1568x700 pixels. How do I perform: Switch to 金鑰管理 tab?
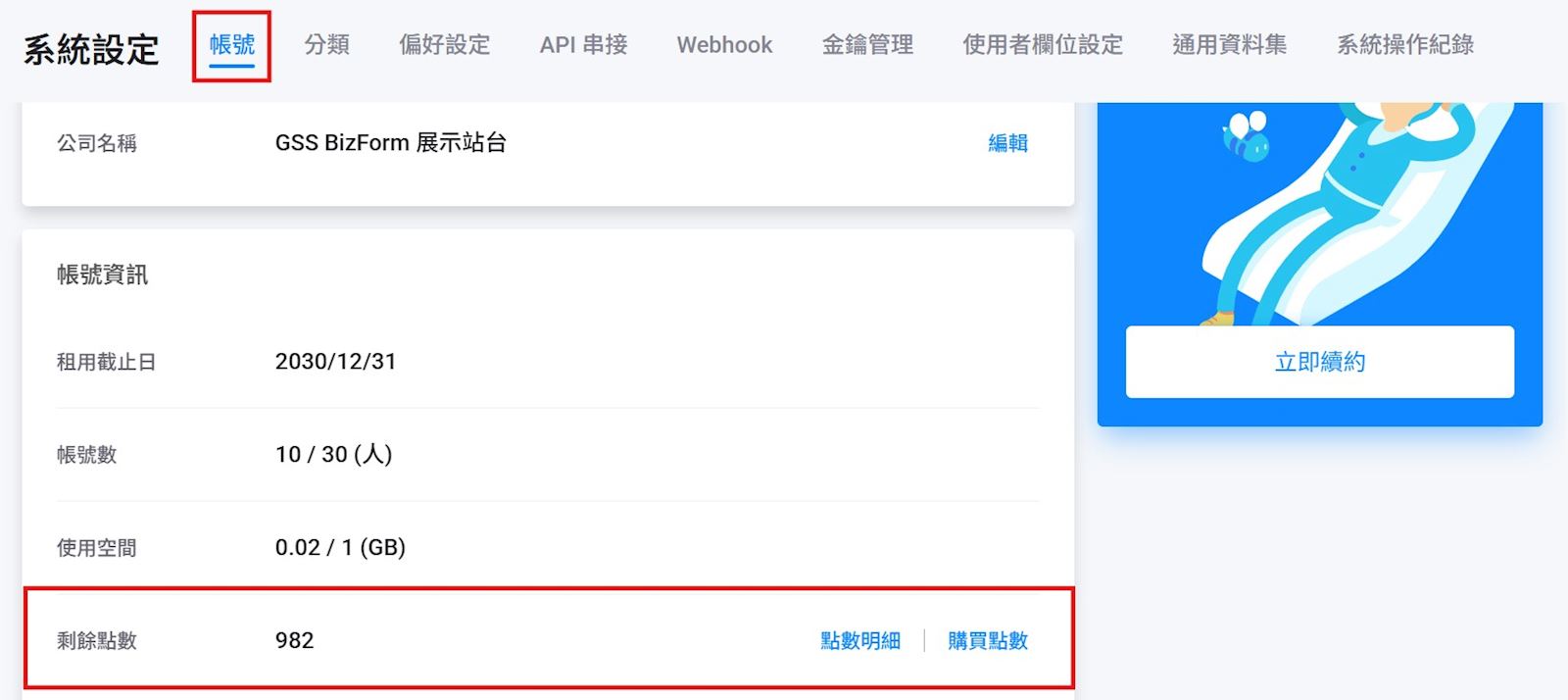867,45
